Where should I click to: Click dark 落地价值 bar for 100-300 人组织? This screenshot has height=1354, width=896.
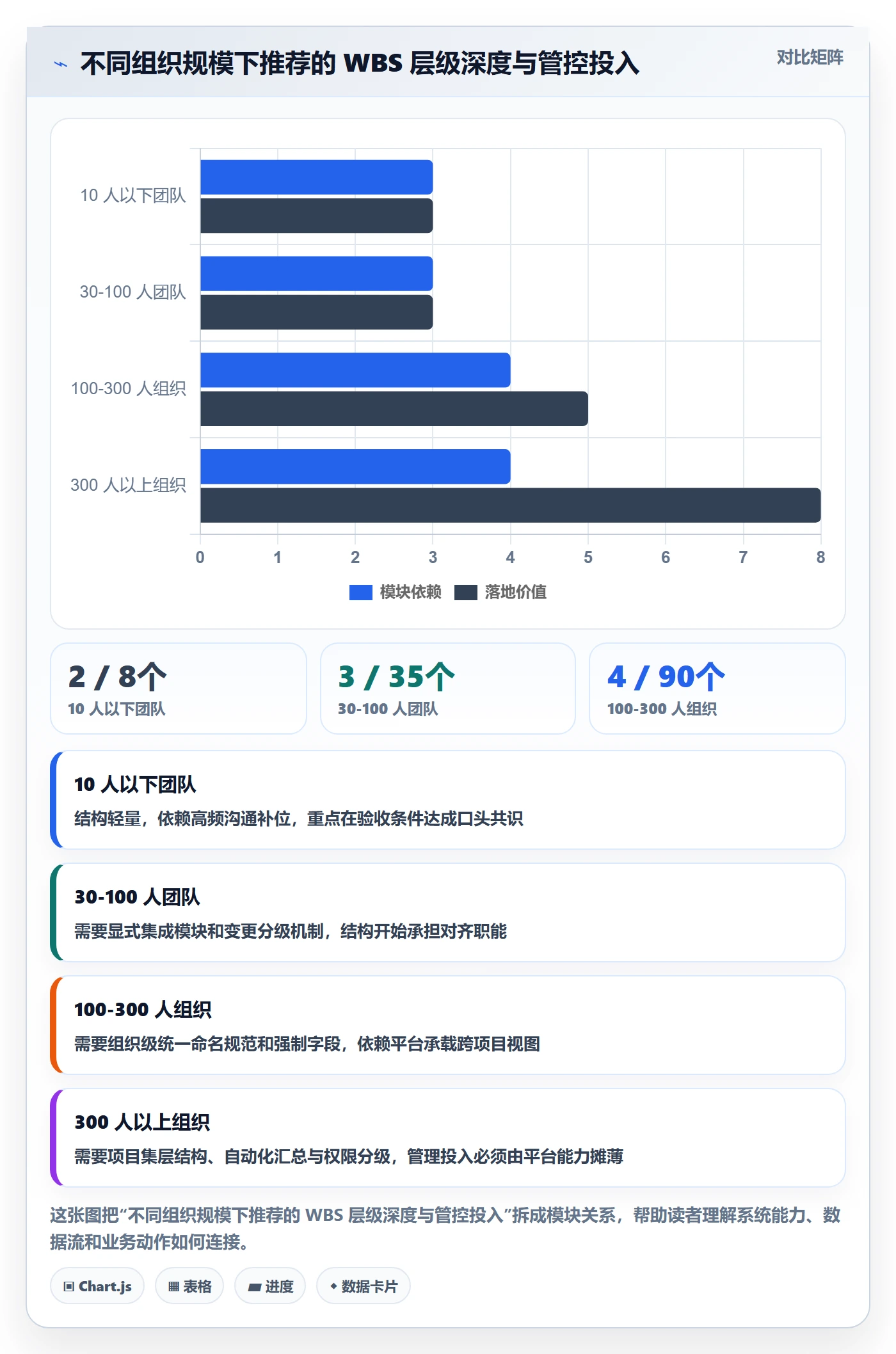coord(394,409)
